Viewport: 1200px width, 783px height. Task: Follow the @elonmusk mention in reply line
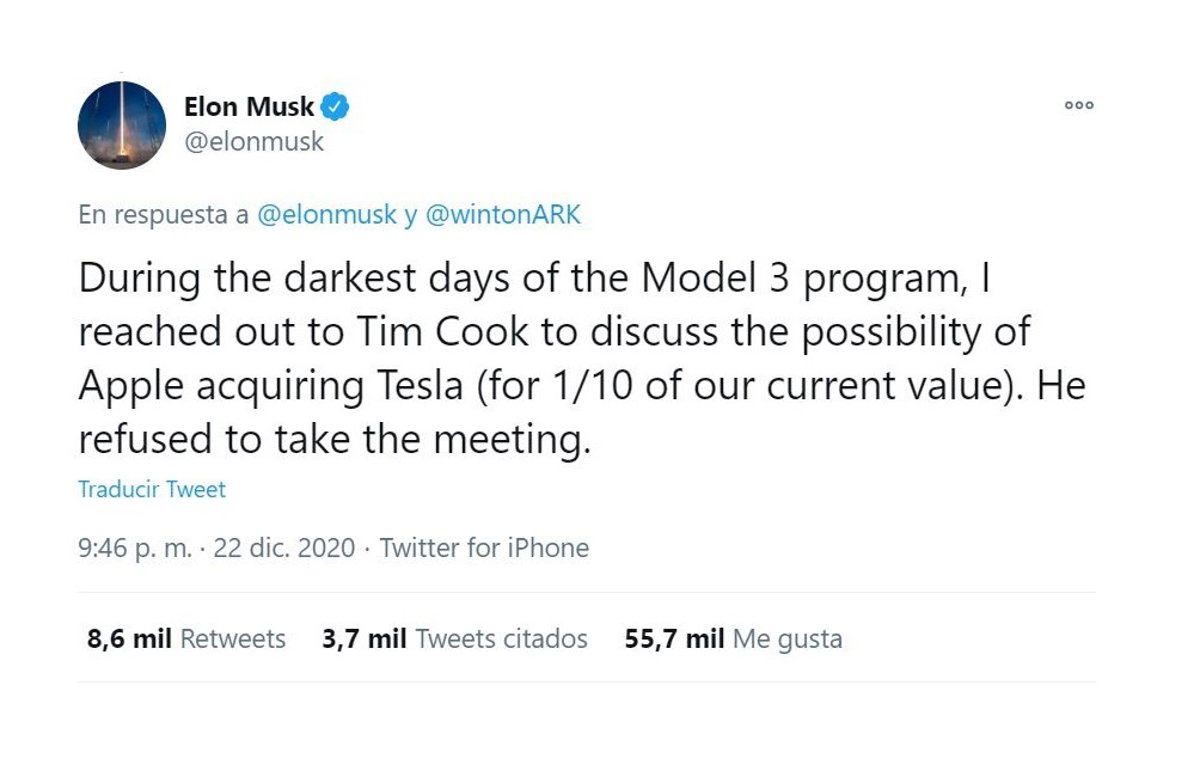pos(327,216)
